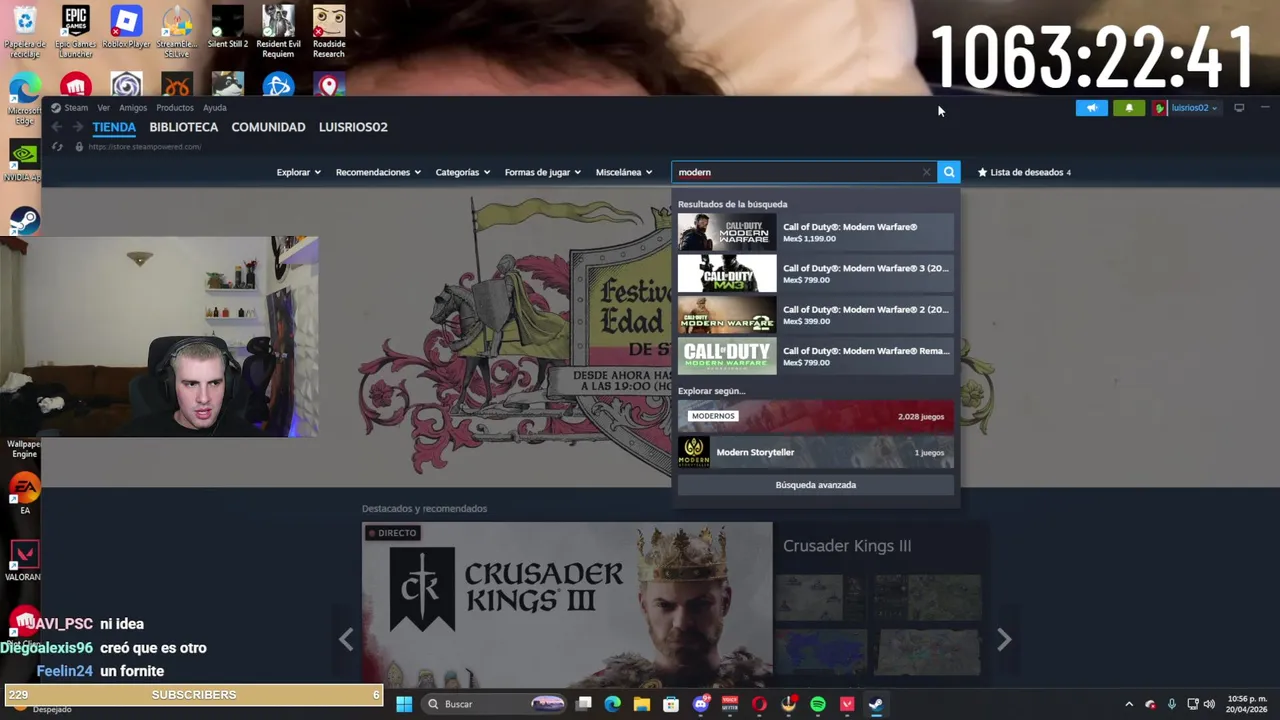The width and height of the screenshot is (1280, 720).
Task: Open the VALORANT desktop icon
Action: (24, 560)
